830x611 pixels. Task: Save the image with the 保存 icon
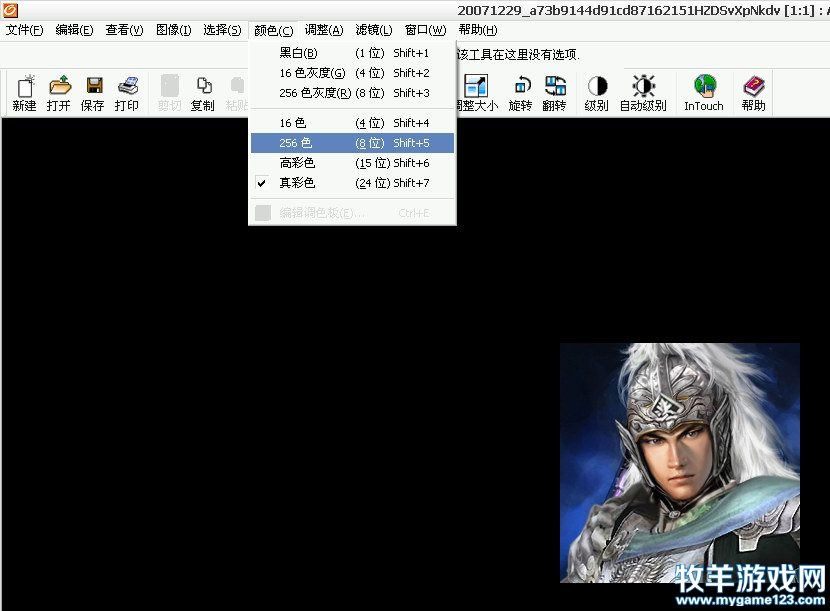point(93,93)
